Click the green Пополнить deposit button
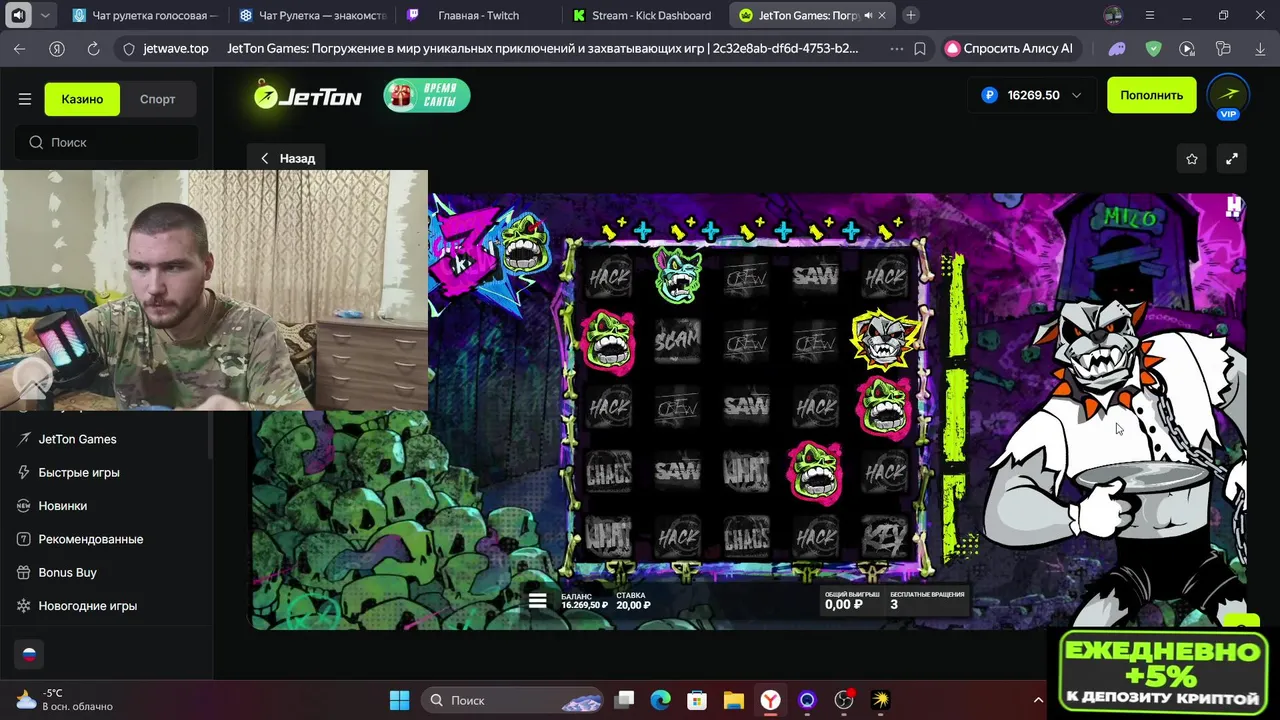Viewport: 1280px width, 720px height. tap(1151, 95)
